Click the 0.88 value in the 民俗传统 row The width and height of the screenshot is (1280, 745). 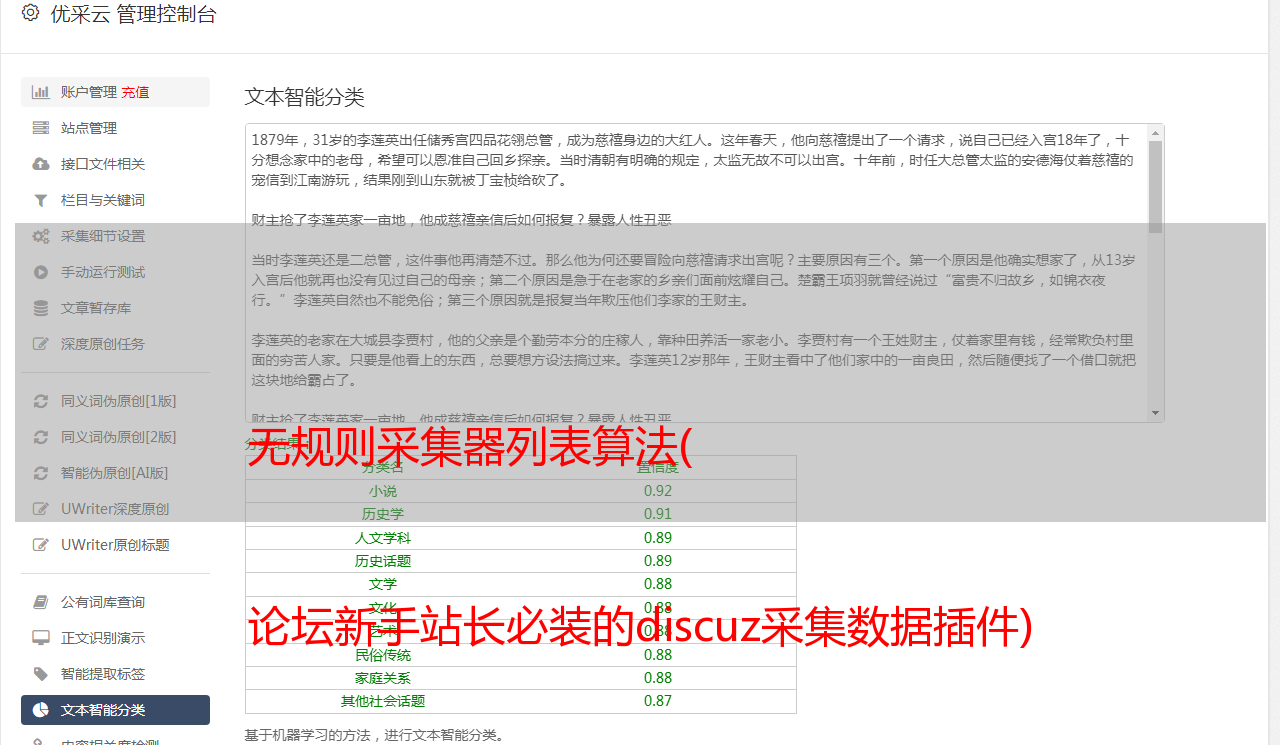click(658, 655)
